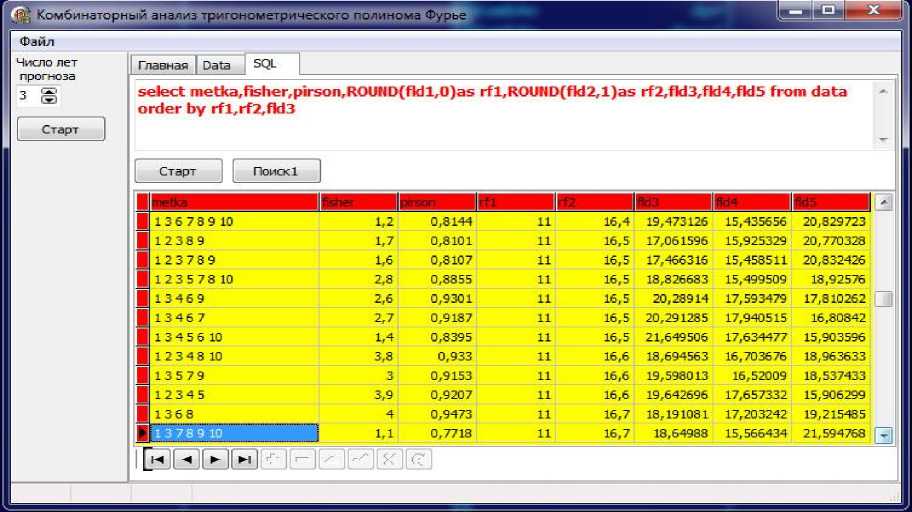Click the application icon in title bar
This screenshot has height=512, width=912.
[x=22, y=14]
